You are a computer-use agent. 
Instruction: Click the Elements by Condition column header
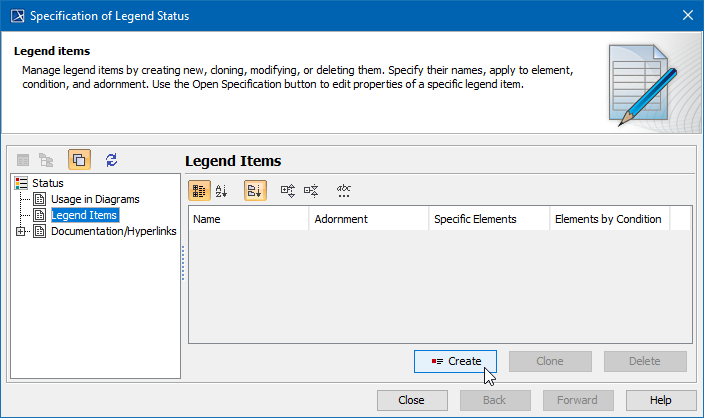609,219
